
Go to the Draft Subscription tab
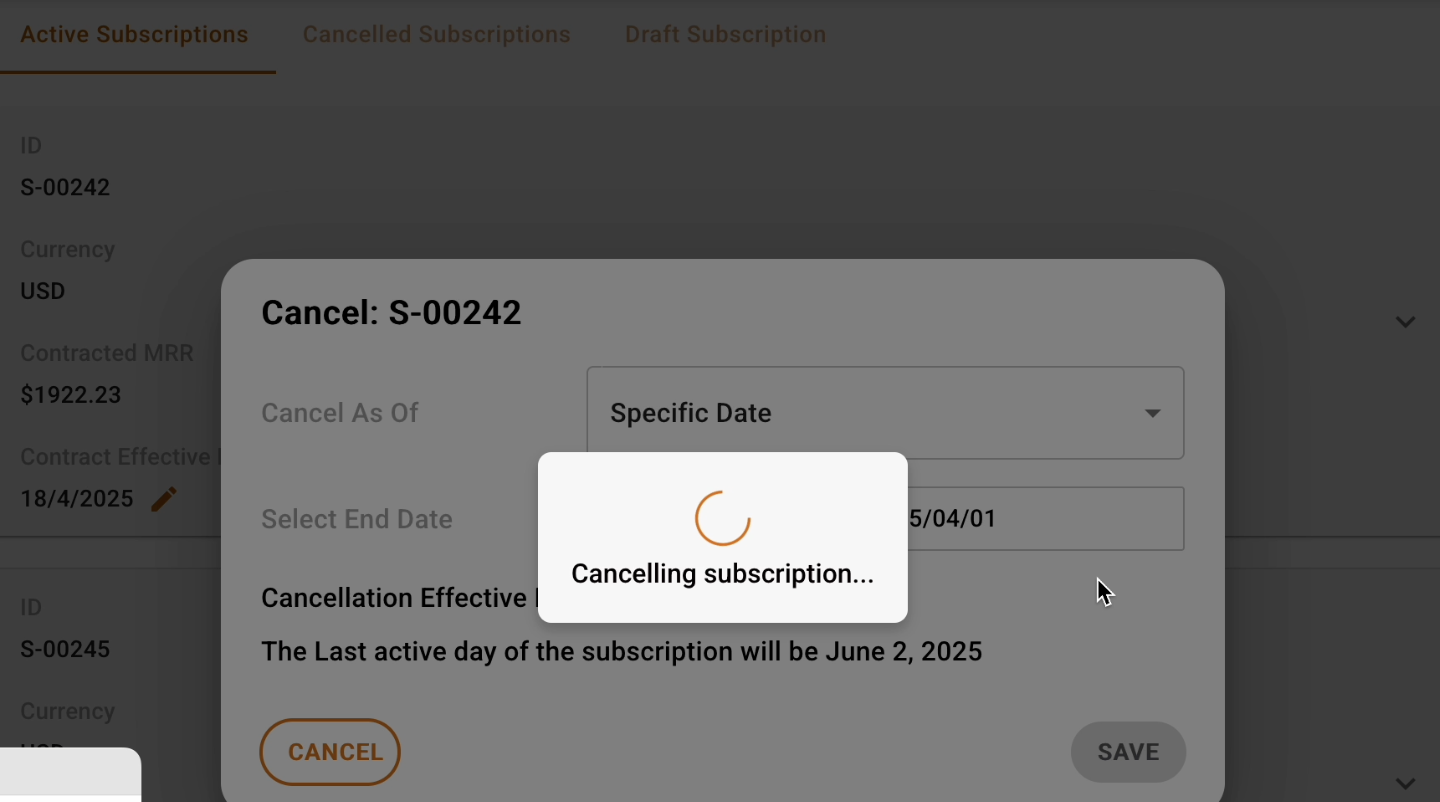[725, 34]
